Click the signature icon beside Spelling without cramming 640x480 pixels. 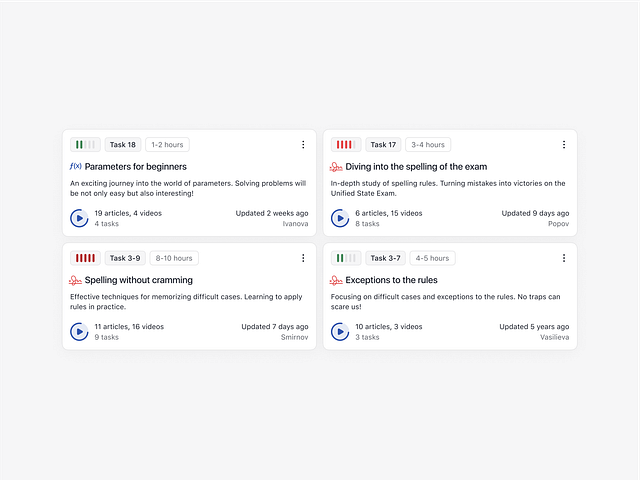click(75, 280)
